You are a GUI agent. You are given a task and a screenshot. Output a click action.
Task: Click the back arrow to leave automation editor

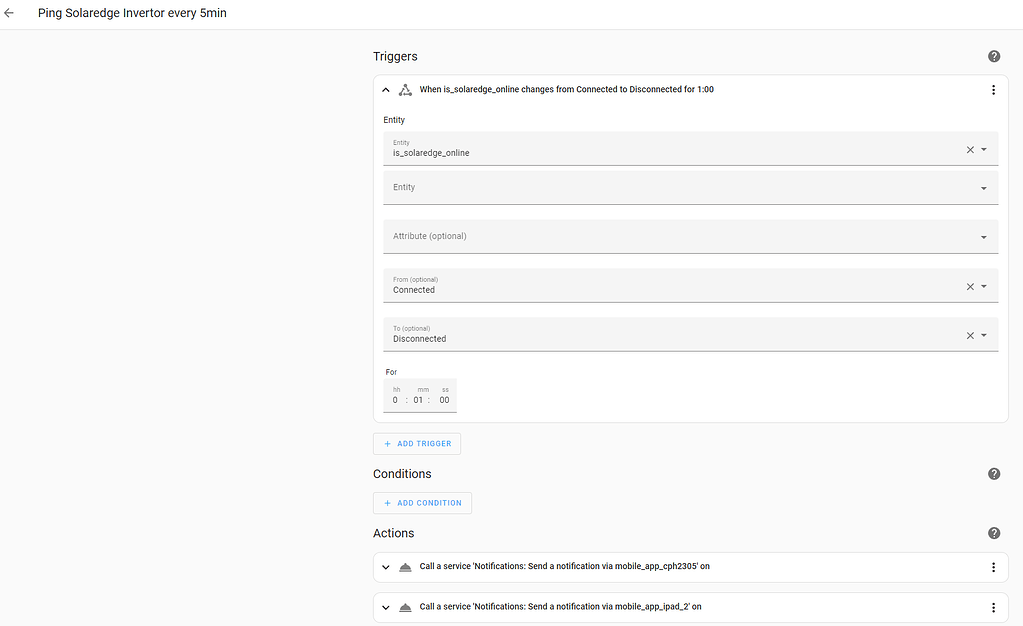coord(9,13)
